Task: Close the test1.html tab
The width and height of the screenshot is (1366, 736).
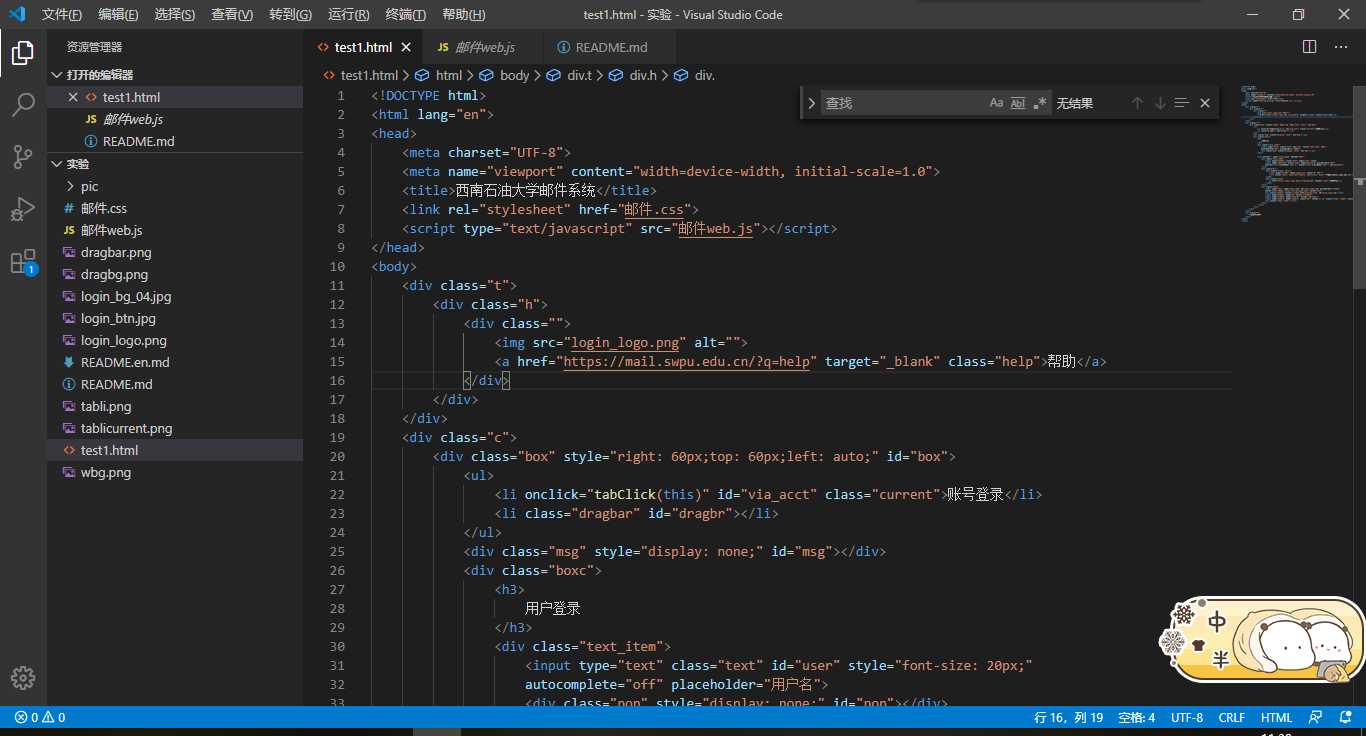Action: click(406, 47)
